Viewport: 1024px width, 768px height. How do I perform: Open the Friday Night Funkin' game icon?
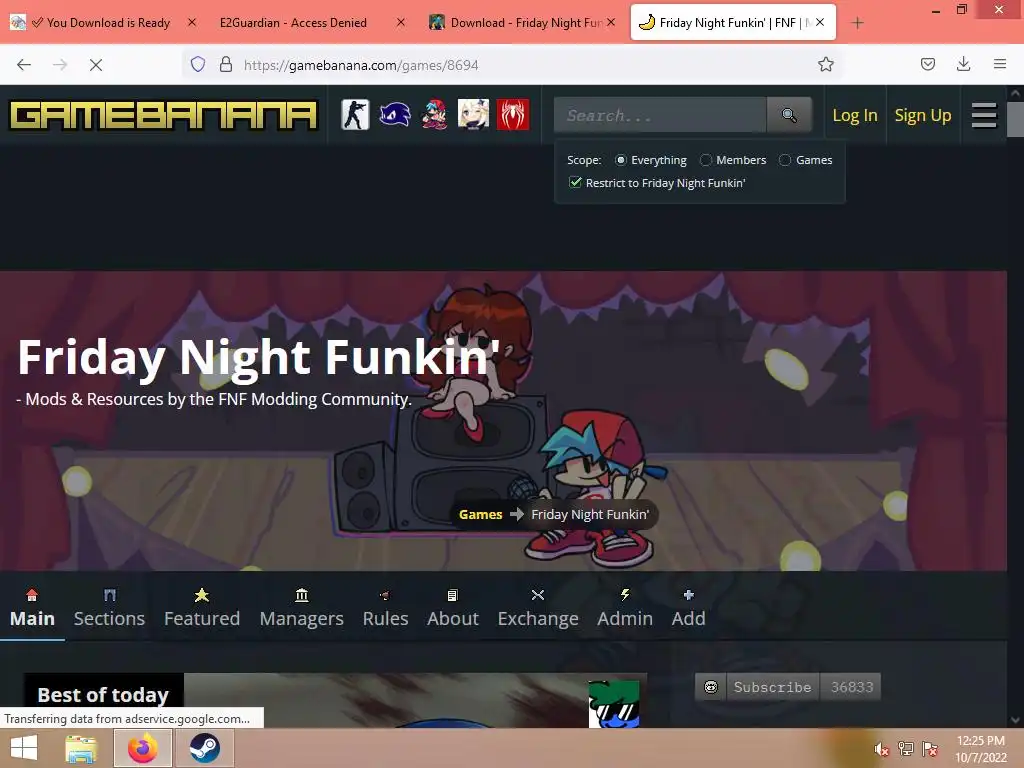[x=434, y=115]
